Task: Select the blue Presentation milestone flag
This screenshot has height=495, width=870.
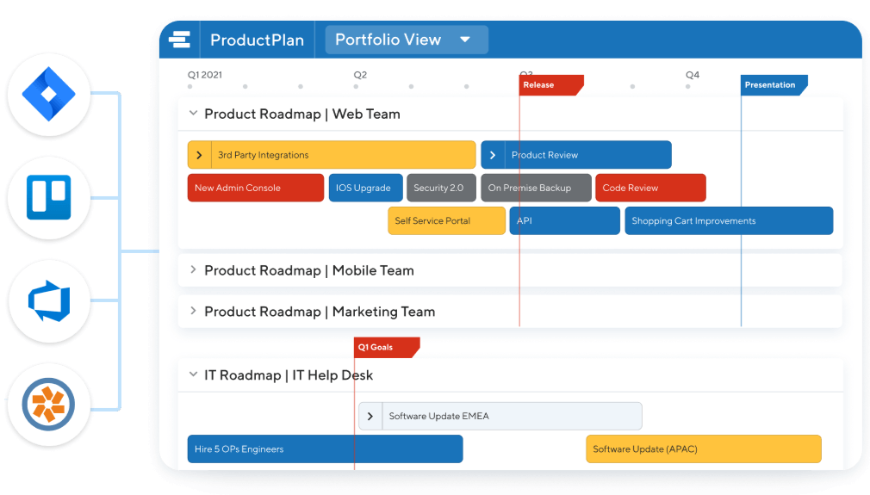Action: coord(772,85)
